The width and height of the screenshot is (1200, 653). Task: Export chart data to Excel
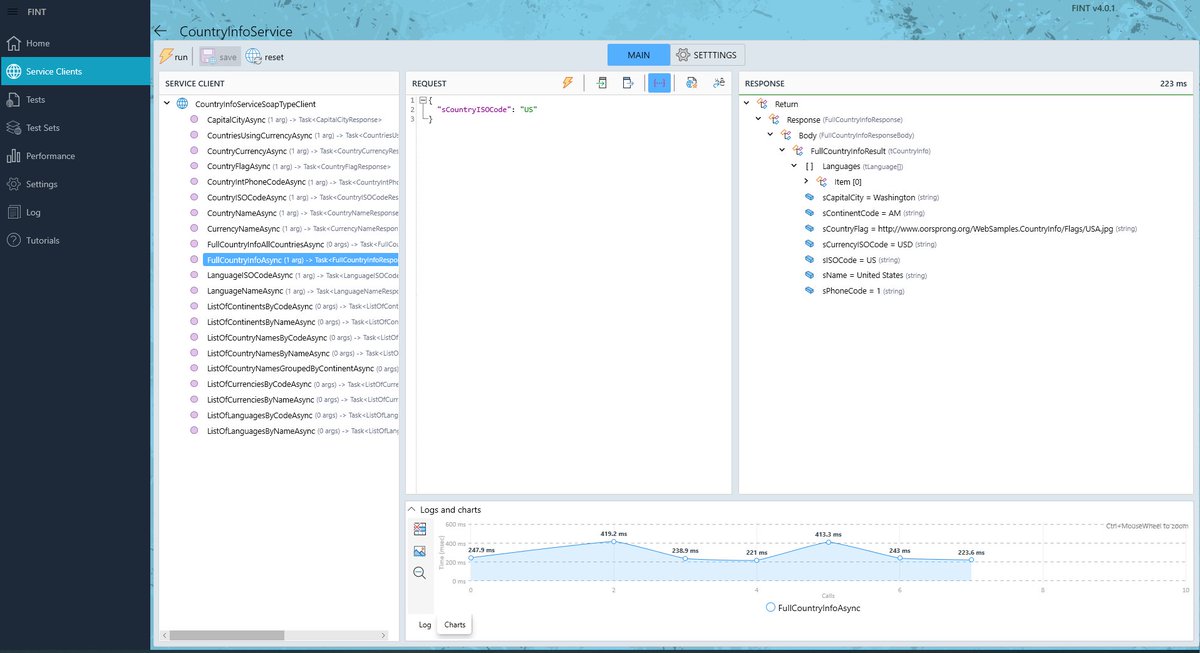pos(419,527)
